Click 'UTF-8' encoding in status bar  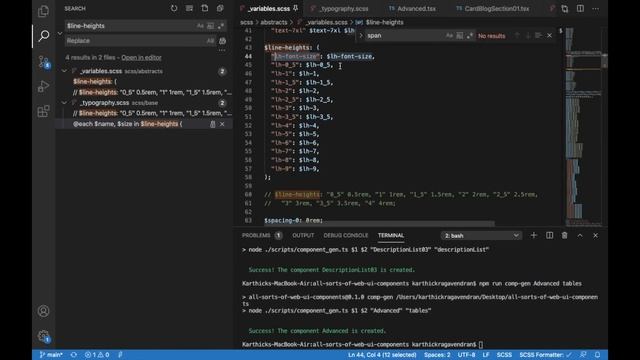click(466, 355)
